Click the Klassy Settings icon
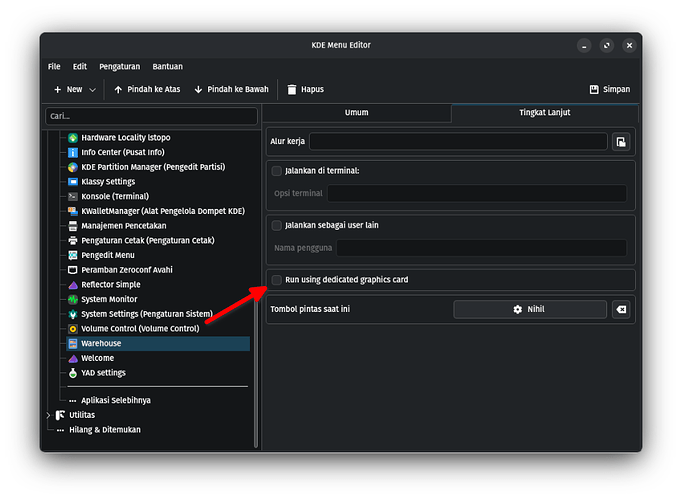The height and width of the screenshot is (500, 682). pos(73,182)
